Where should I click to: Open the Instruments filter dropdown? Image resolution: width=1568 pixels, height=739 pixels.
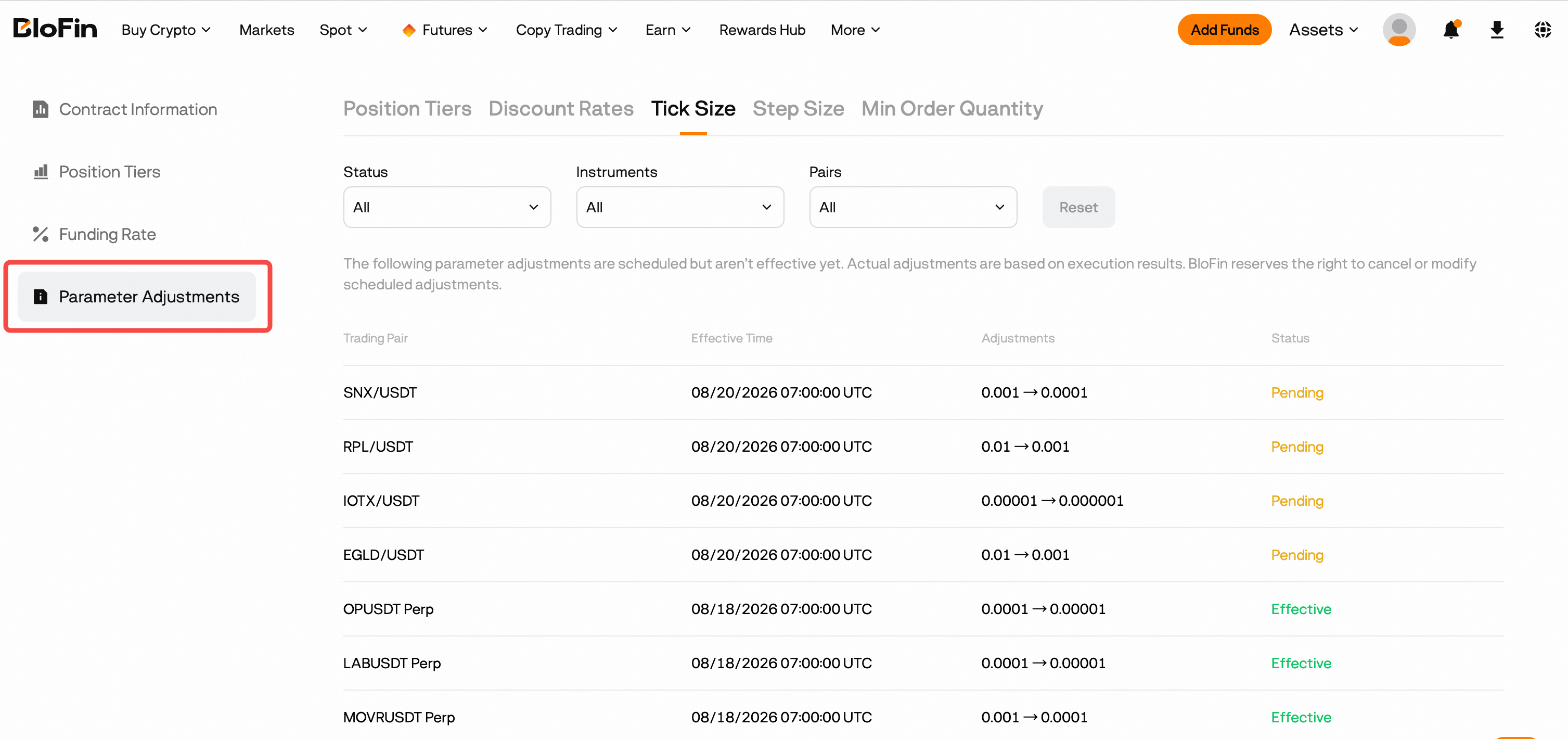tap(680, 207)
